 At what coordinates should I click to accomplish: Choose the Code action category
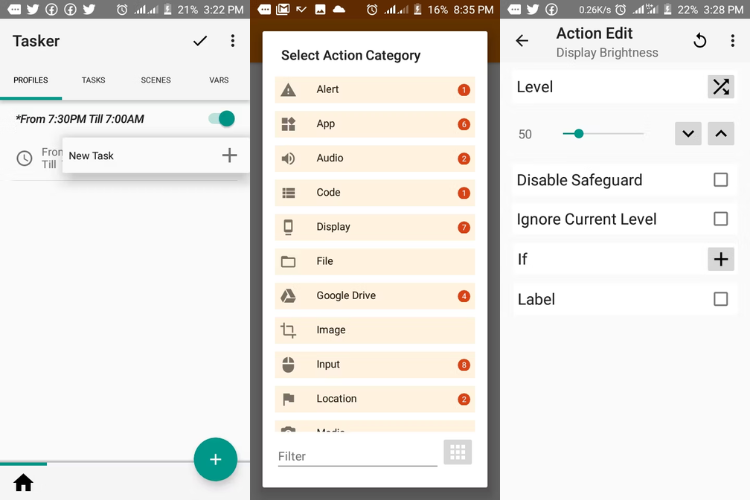click(x=375, y=193)
